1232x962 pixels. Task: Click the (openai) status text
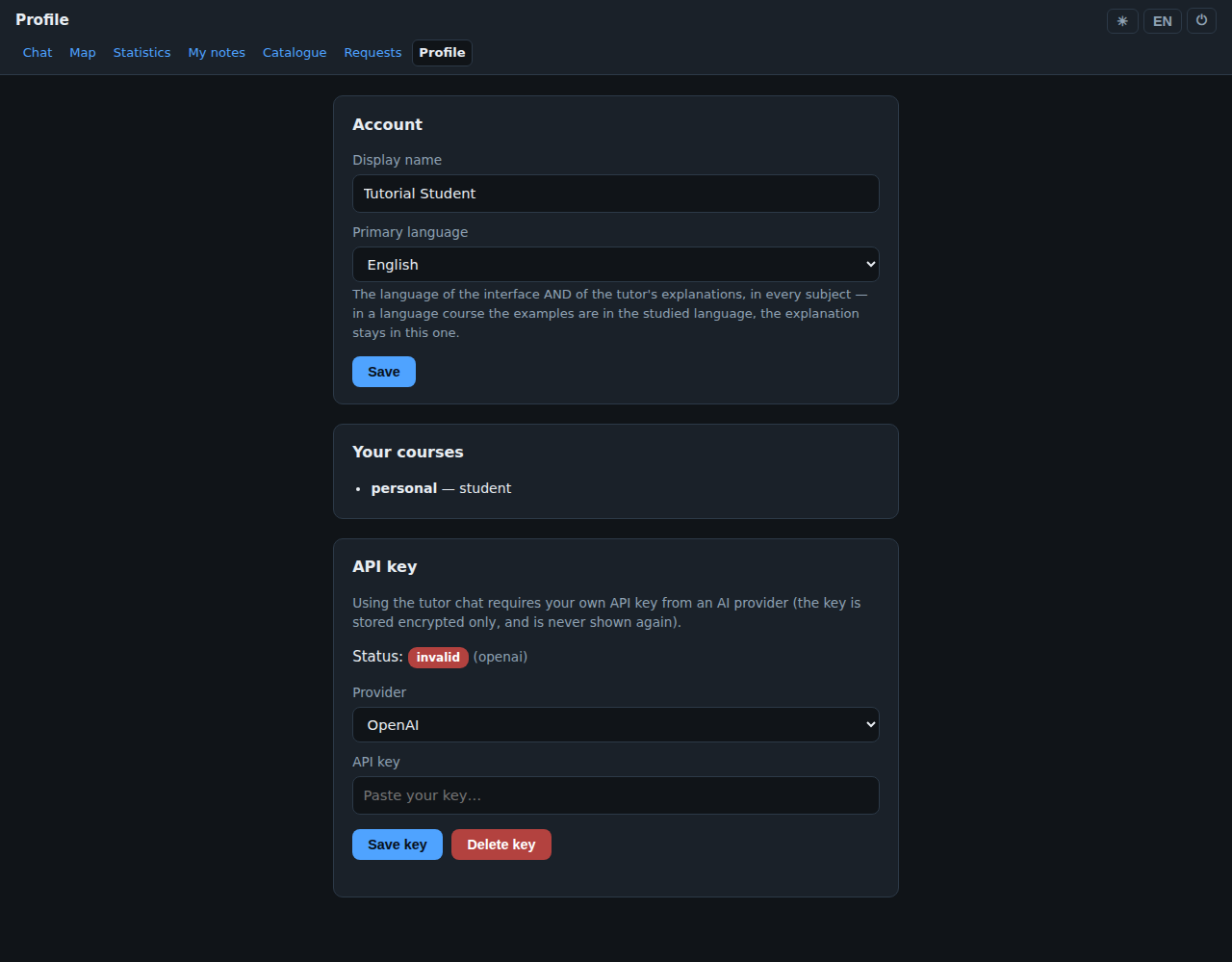tap(500, 657)
